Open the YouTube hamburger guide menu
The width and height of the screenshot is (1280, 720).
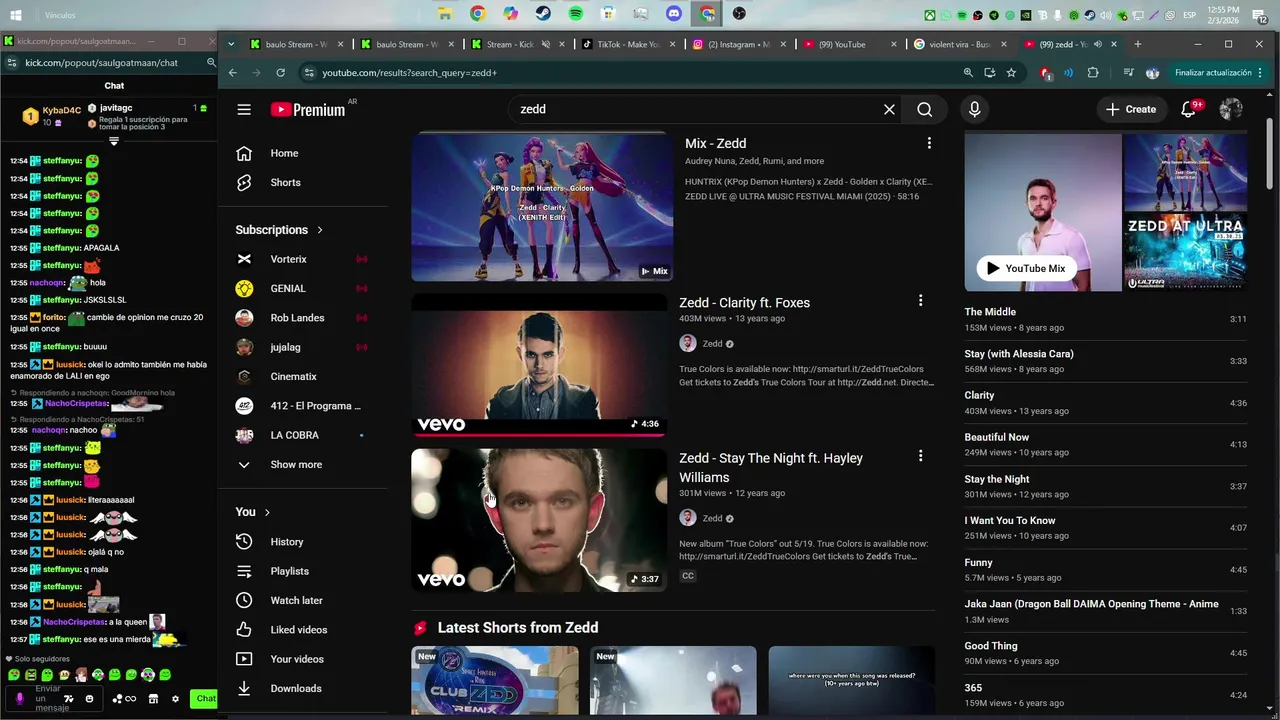pyautogui.click(x=244, y=109)
